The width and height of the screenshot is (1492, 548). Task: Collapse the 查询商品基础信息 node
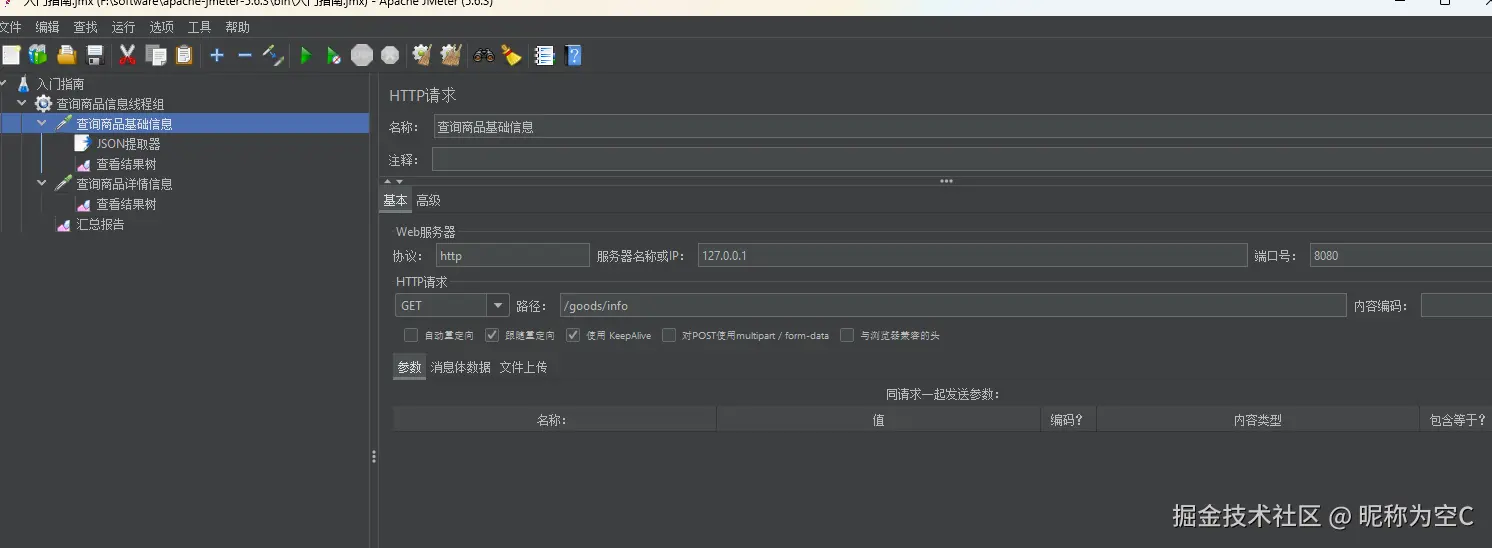[42, 124]
